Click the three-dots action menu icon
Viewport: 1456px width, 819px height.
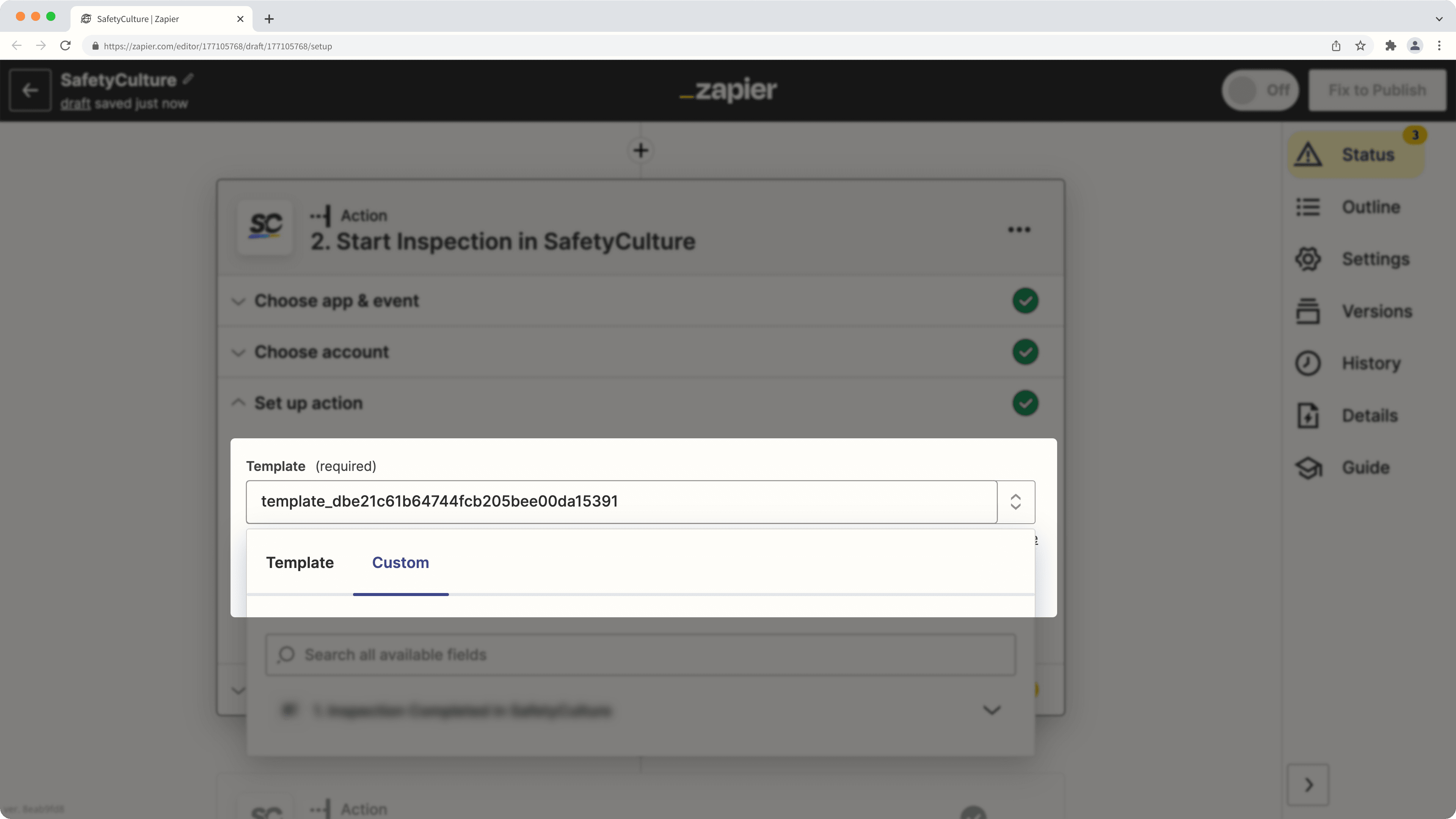(1019, 229)
